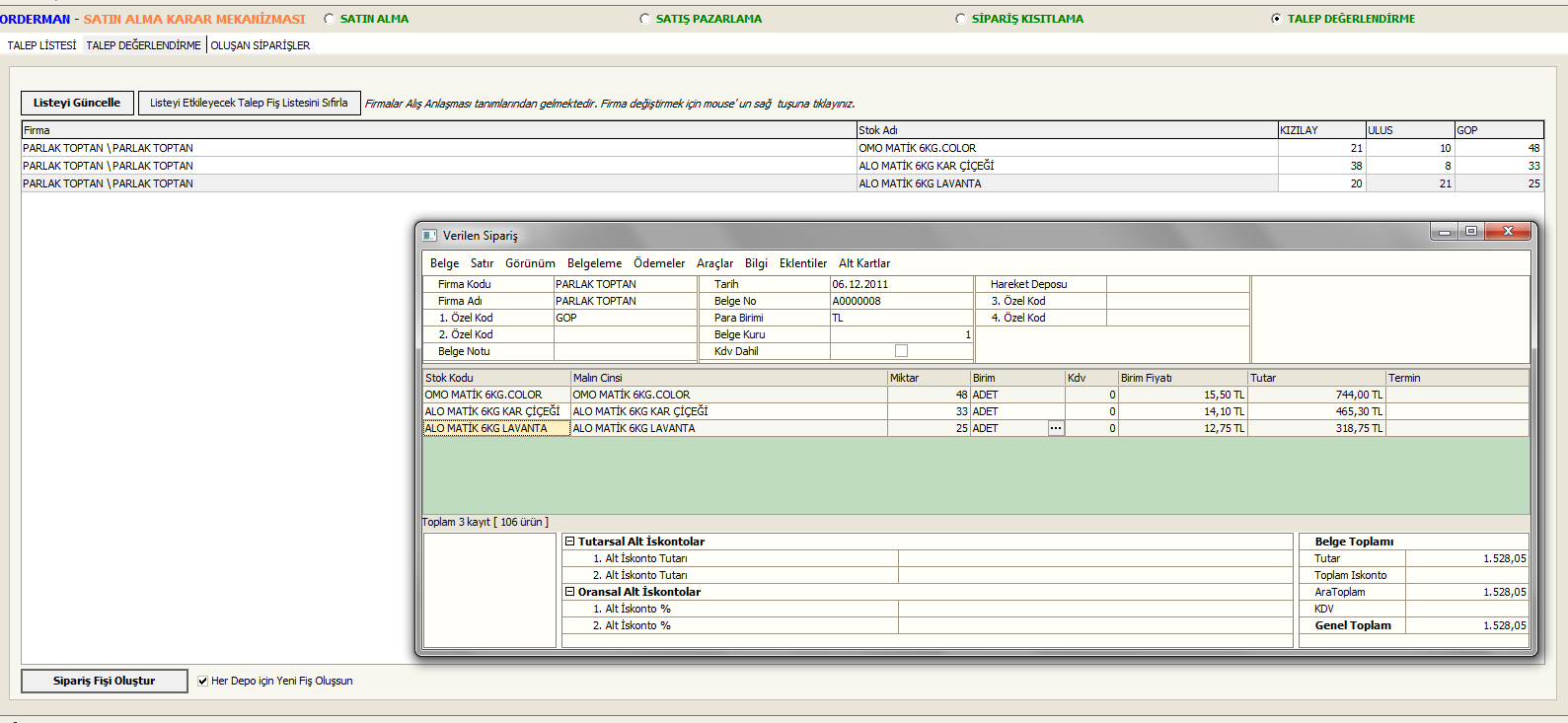
Task: Click the GOP column header
Action: click(x=1499, y=130)
